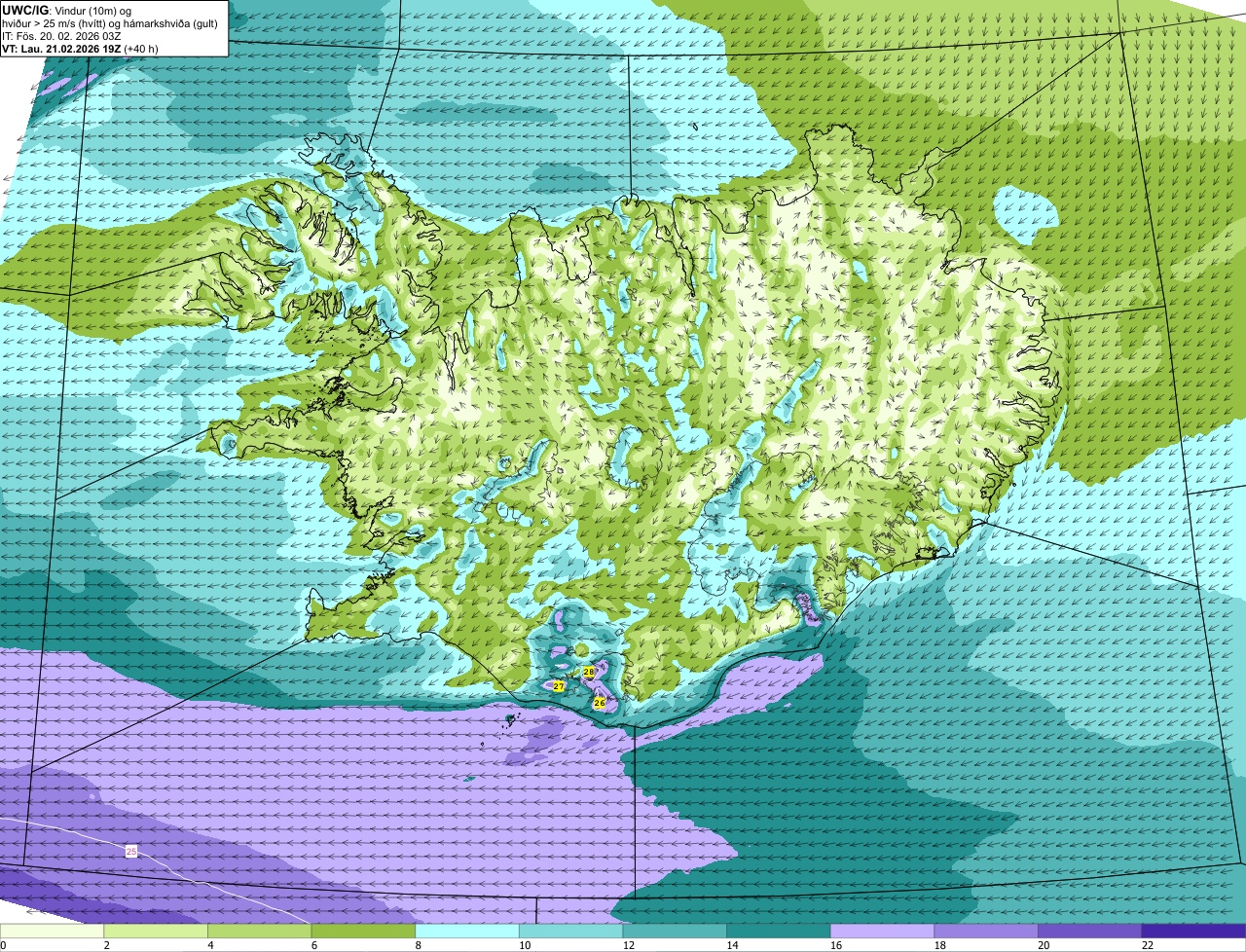1246x952 pixels.
Task: Click the legend scale label '16'
Action: click(836, 945)
